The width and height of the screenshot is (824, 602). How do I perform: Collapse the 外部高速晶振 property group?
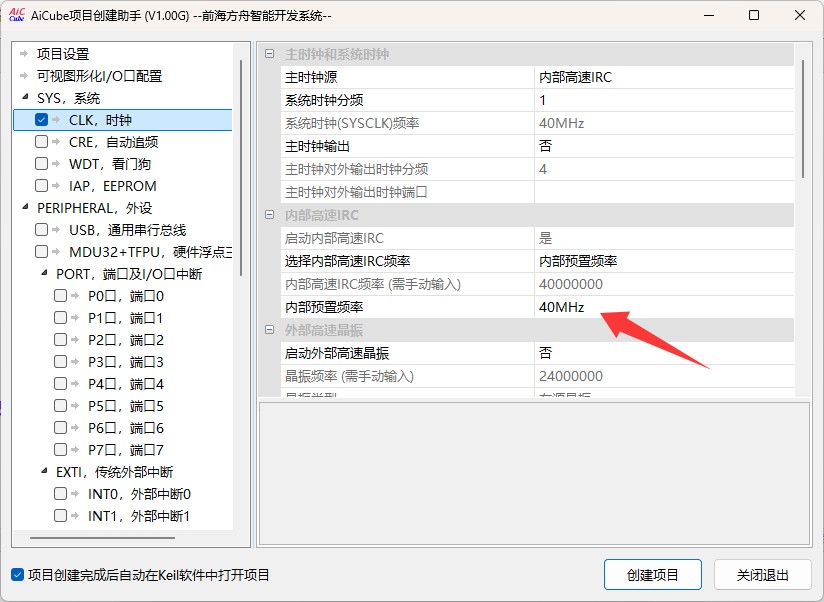(270, 330)
